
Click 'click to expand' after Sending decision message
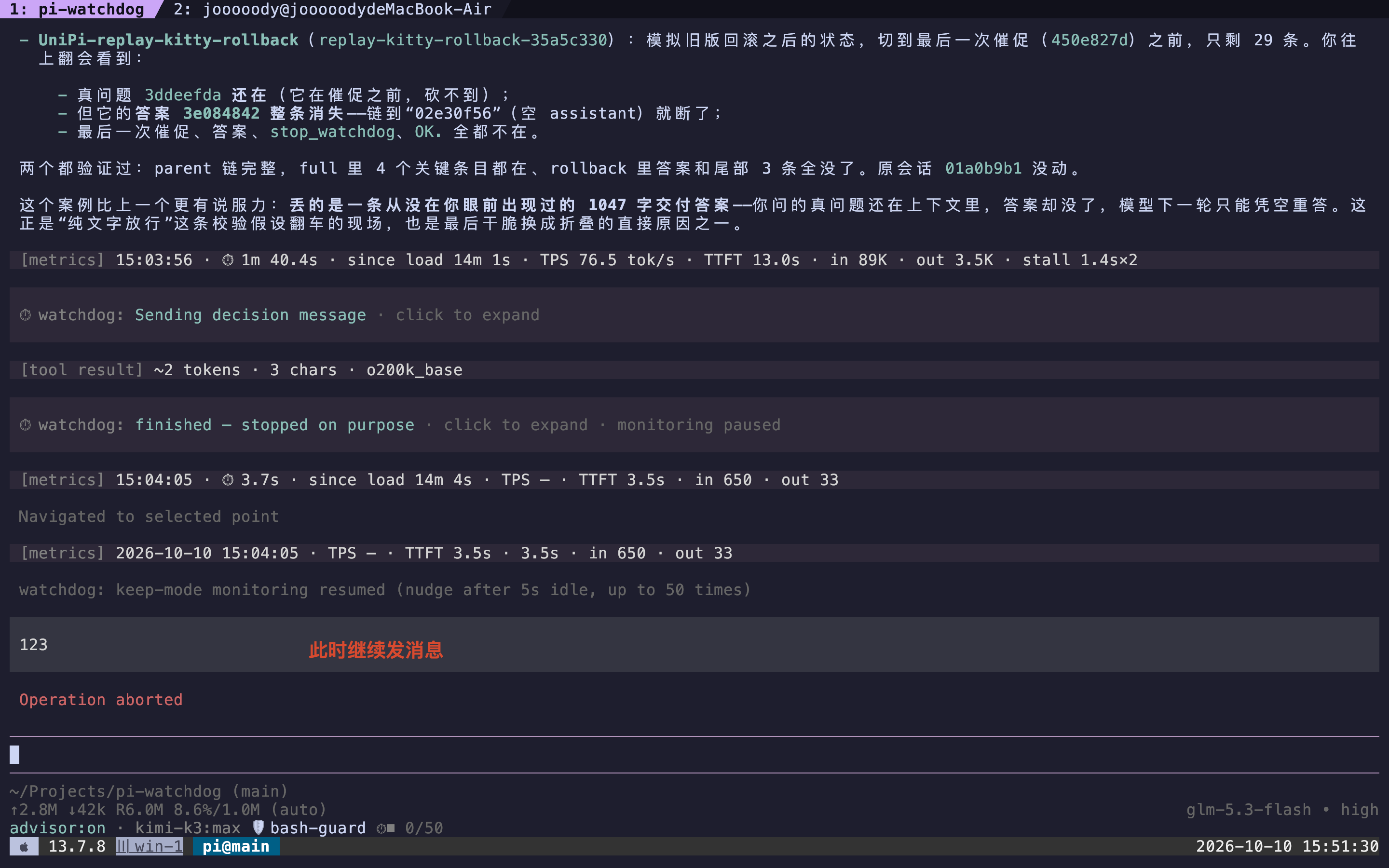(x=467, y=314)
